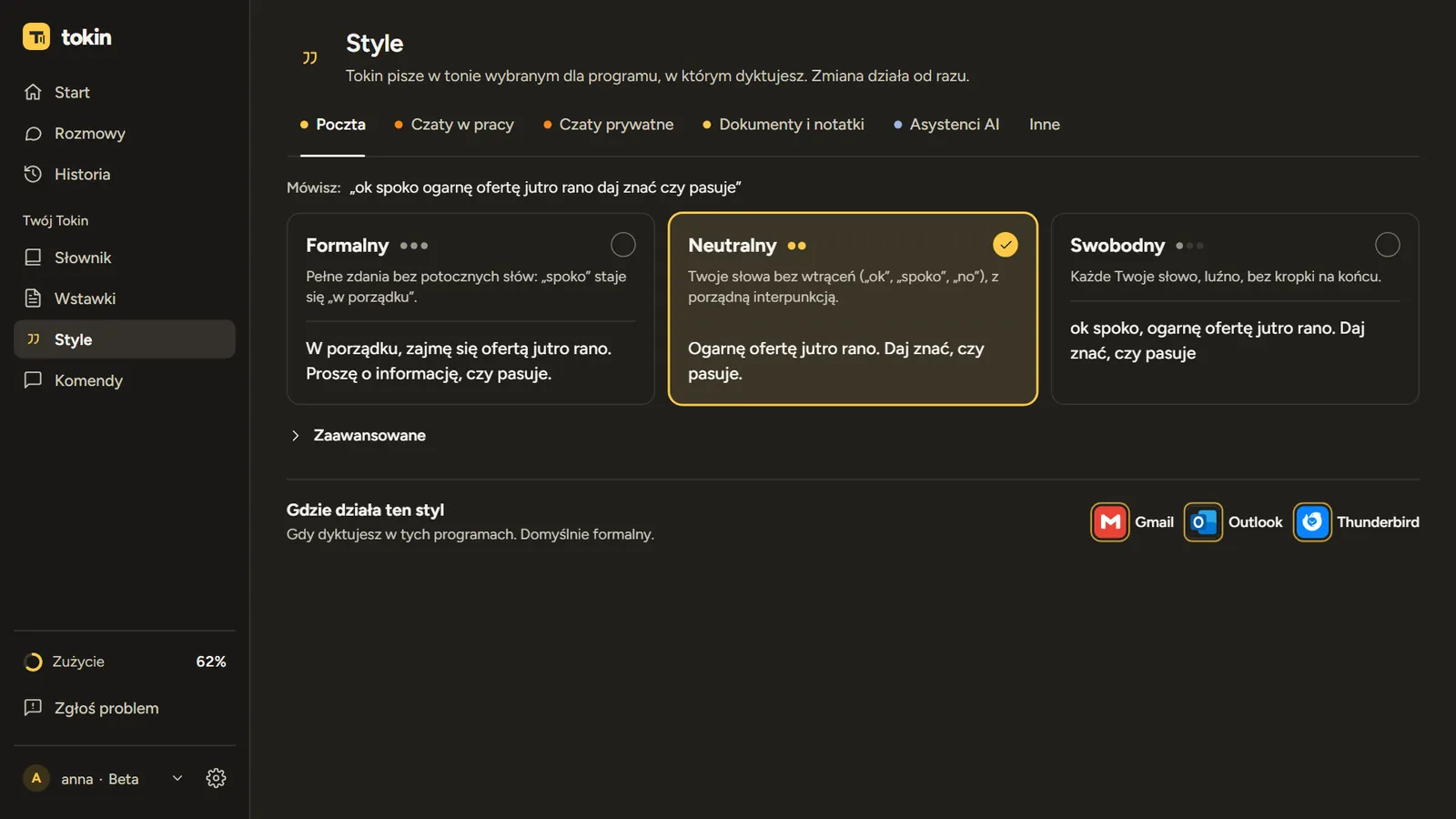Click the 62% usage value
1456x819 pixels.
[211, 662]
